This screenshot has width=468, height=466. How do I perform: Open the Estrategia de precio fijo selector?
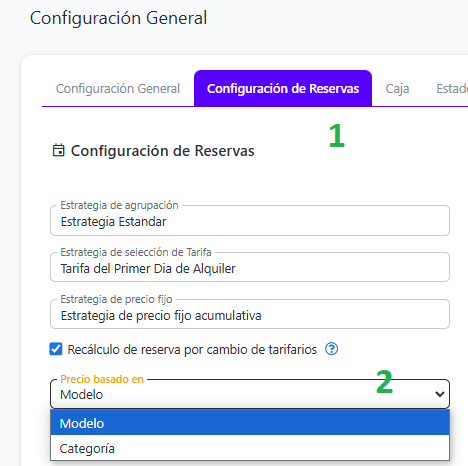250,314
